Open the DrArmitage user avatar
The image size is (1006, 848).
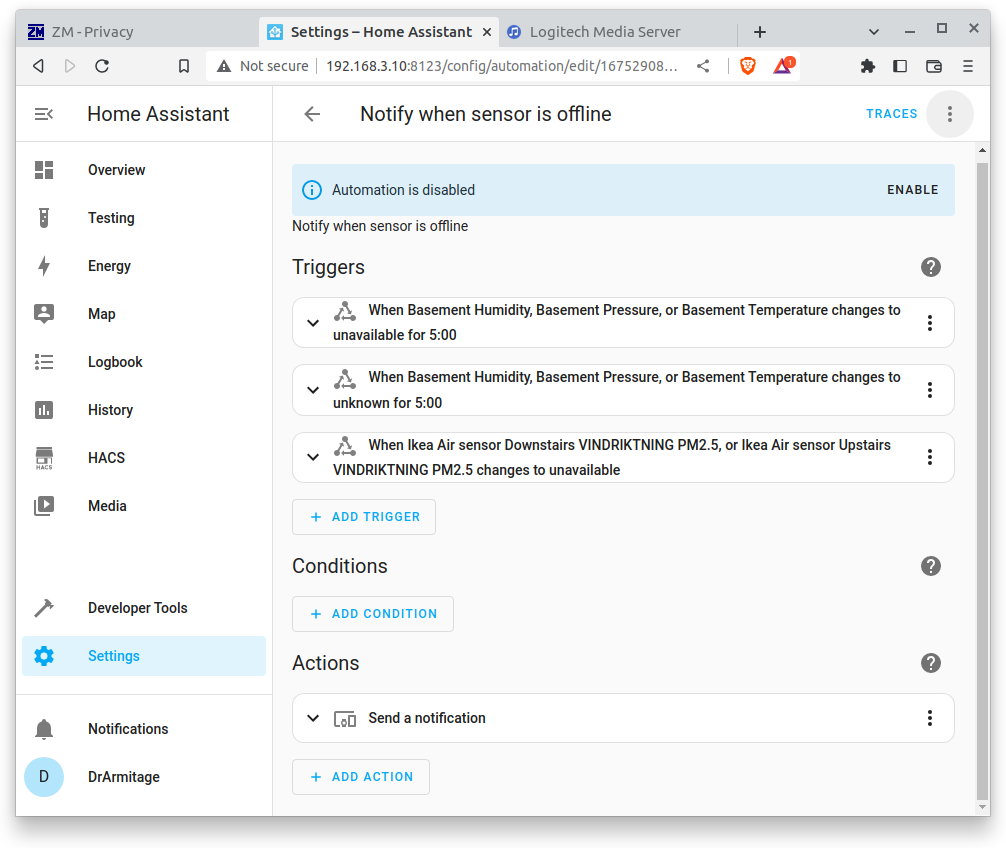(x=44, y=777)
